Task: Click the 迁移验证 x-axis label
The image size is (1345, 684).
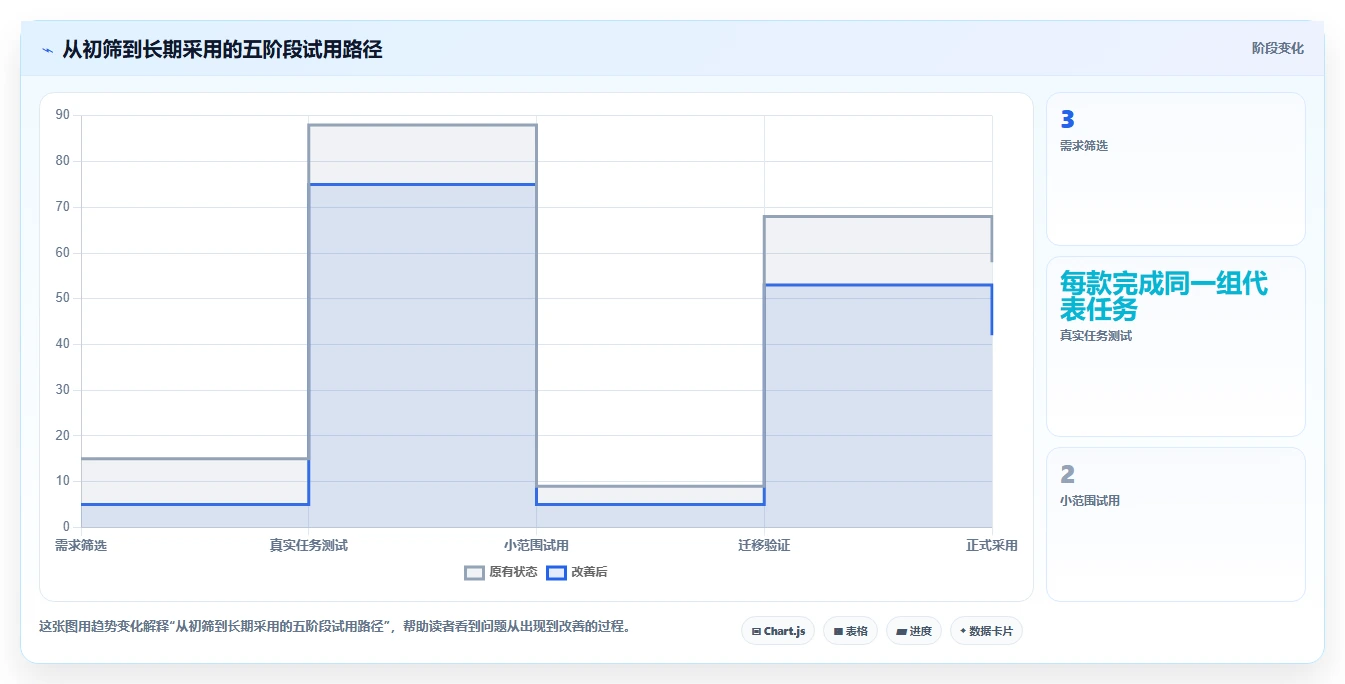Action: pyautogui.click(x=764, y=545)
